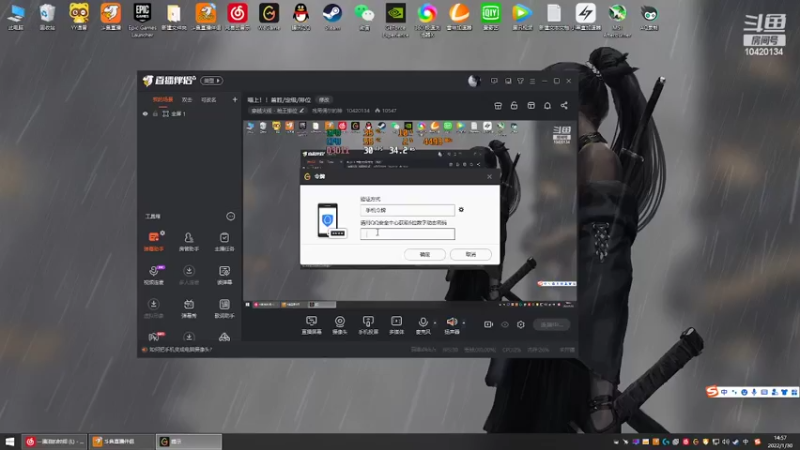
Task: Open WeChat desktop icon
Action: click(364, 17)
